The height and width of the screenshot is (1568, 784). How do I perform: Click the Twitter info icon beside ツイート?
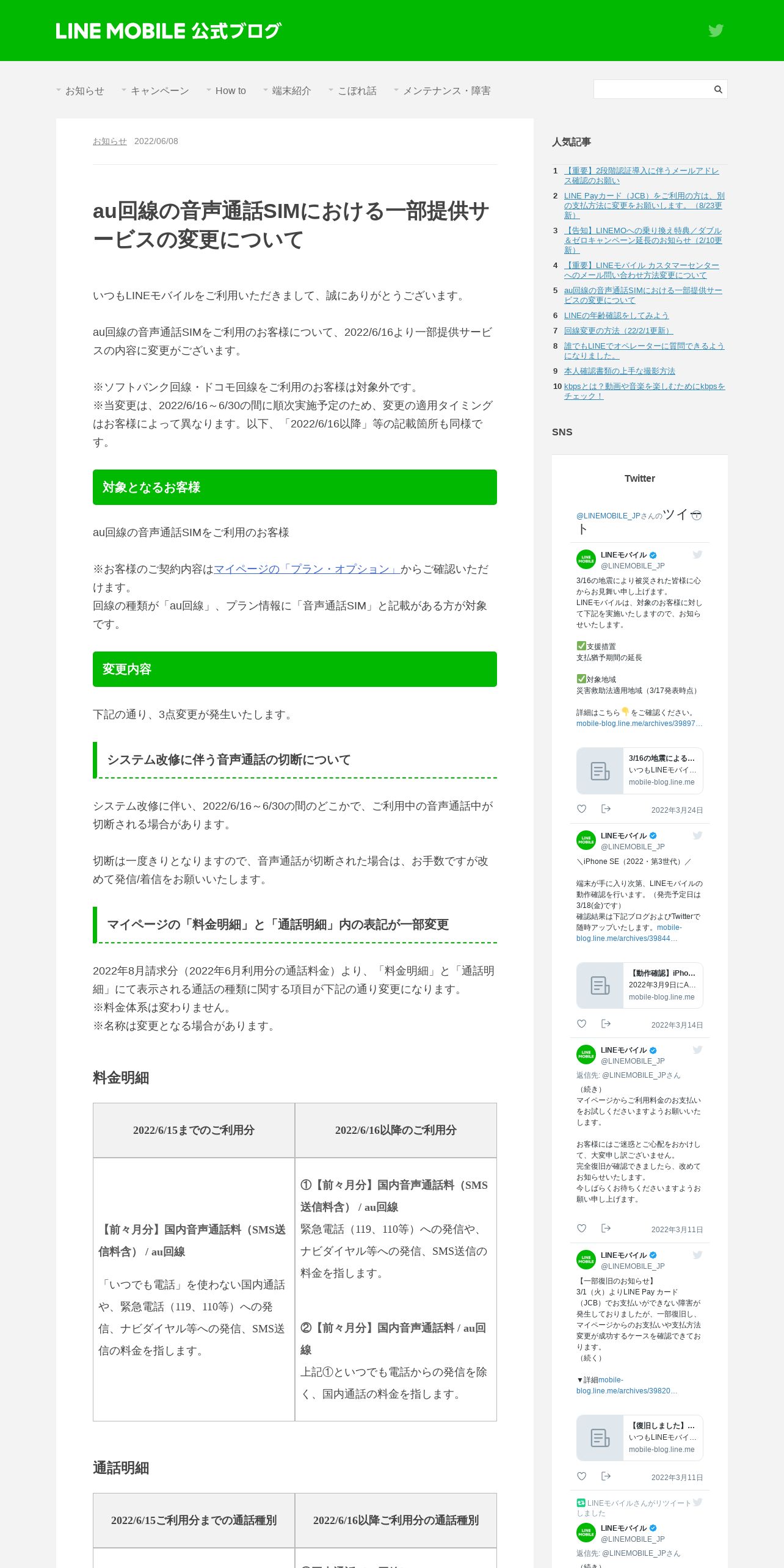[696, 515]
